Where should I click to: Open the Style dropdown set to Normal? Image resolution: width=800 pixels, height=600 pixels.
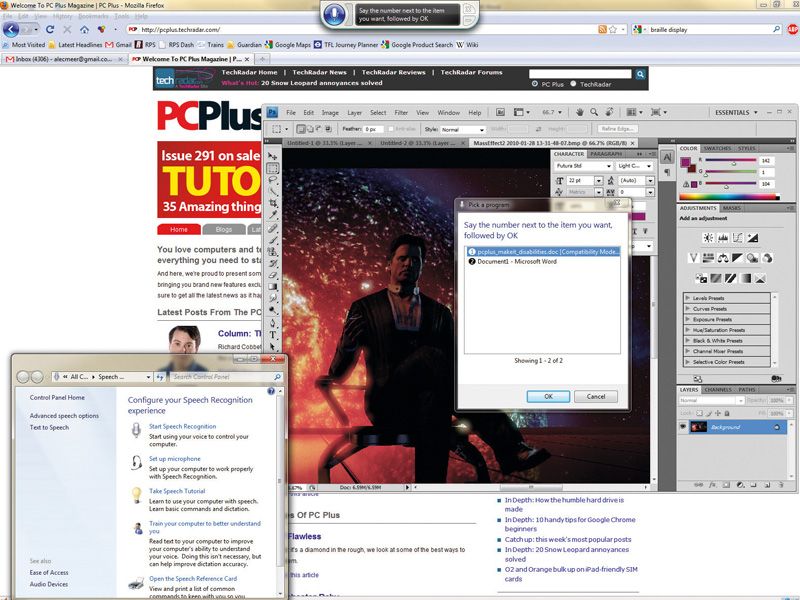[462, 130]
